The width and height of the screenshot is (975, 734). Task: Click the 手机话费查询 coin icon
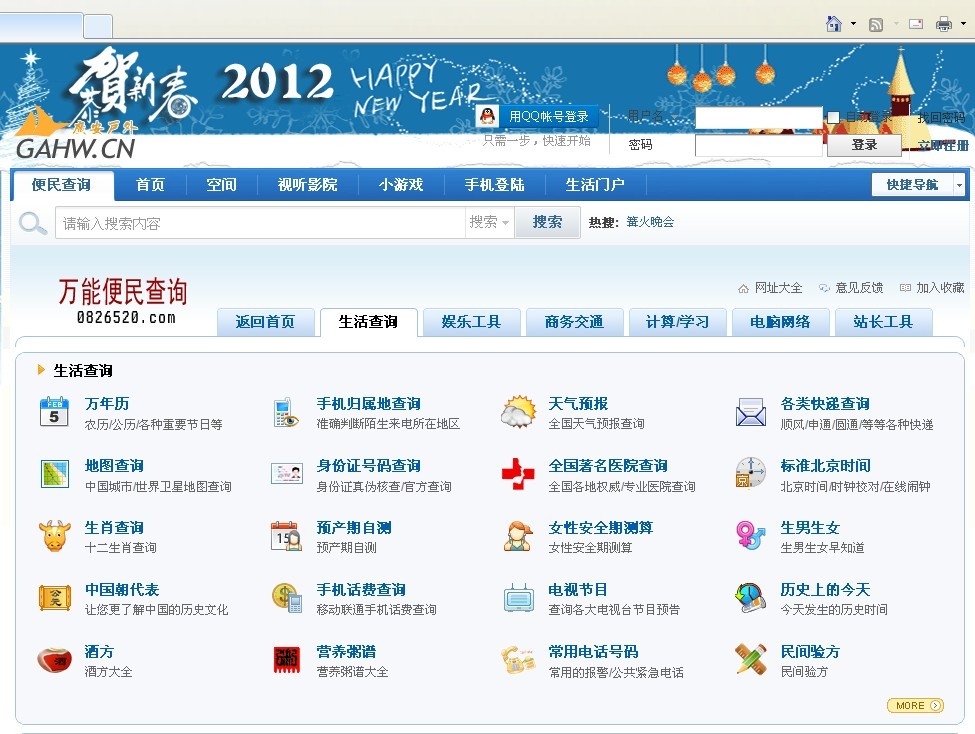pos(287,598)
